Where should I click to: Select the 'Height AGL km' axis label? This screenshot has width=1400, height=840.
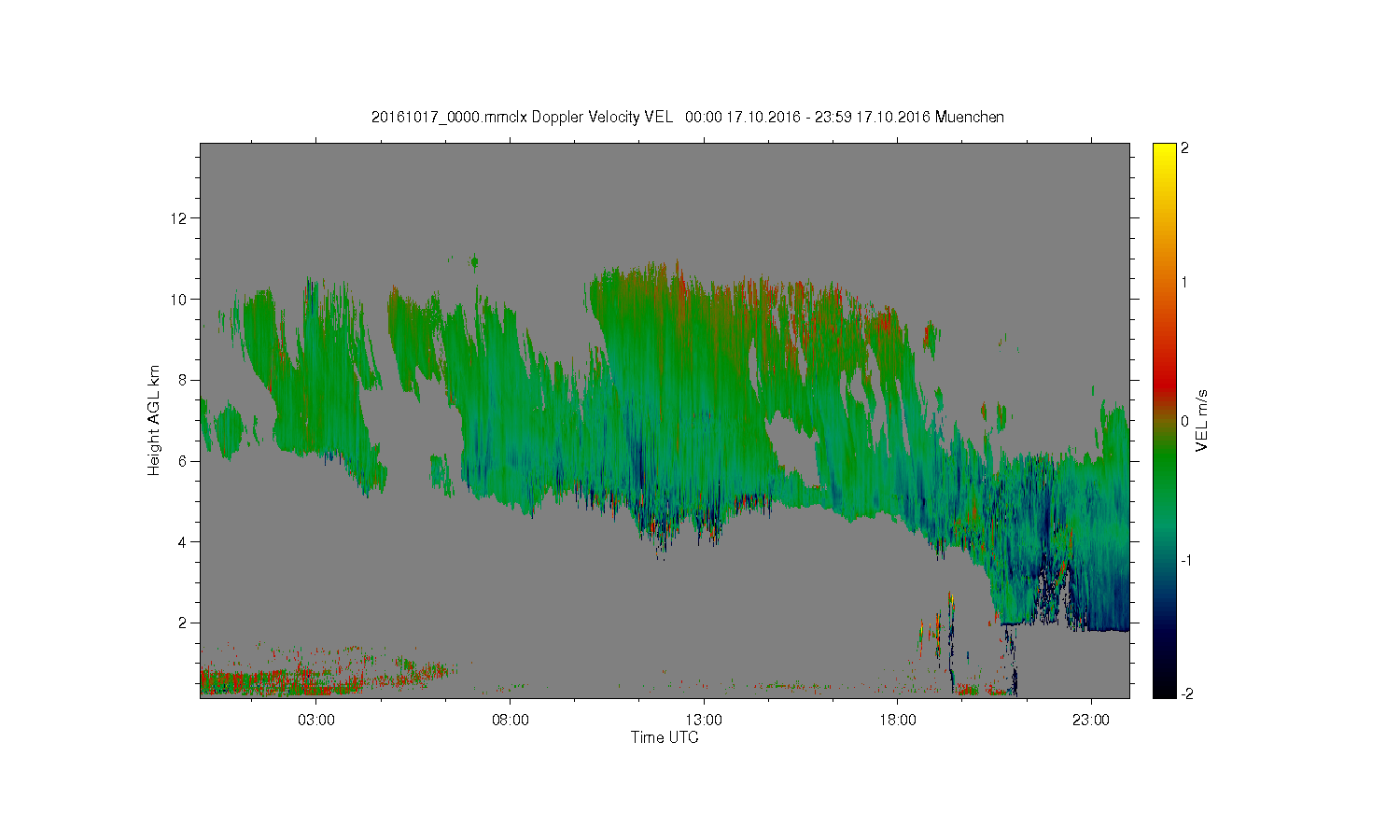(x=154, y=420)
